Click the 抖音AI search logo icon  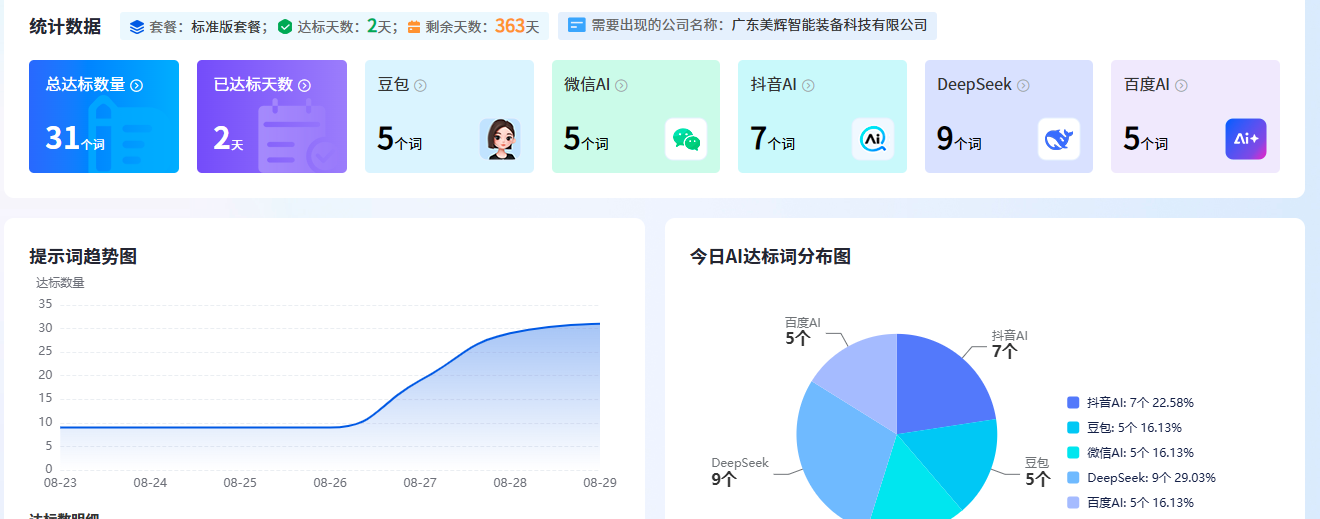point(873,139)
